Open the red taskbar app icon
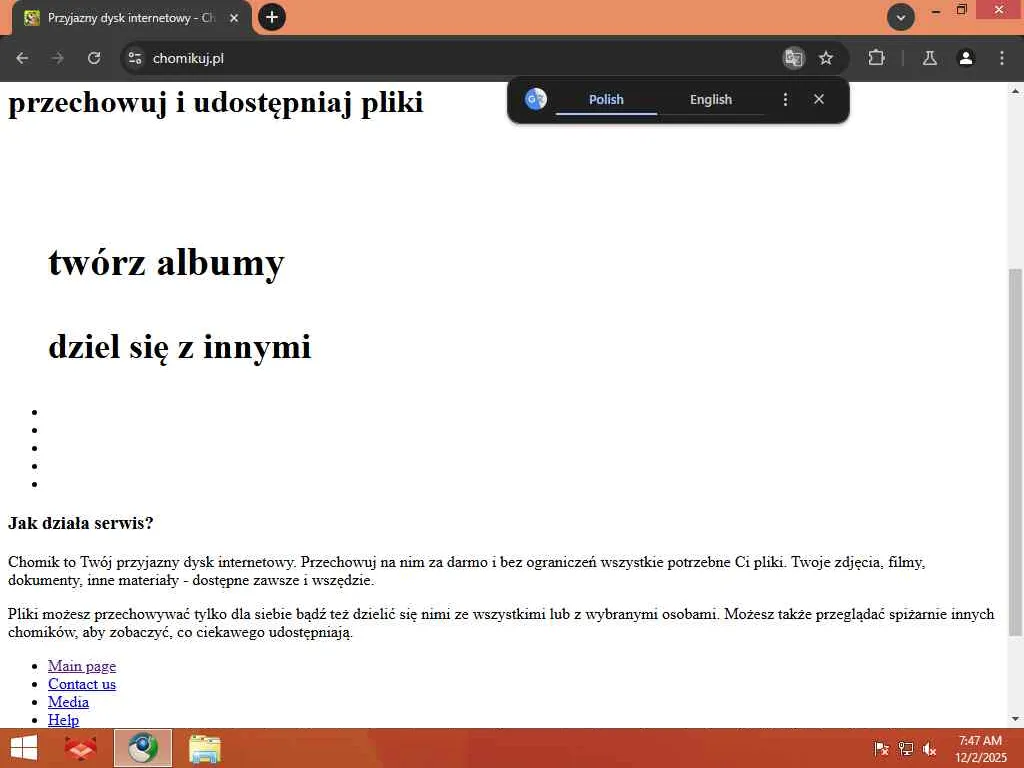1024x768 pixels. 80,748
